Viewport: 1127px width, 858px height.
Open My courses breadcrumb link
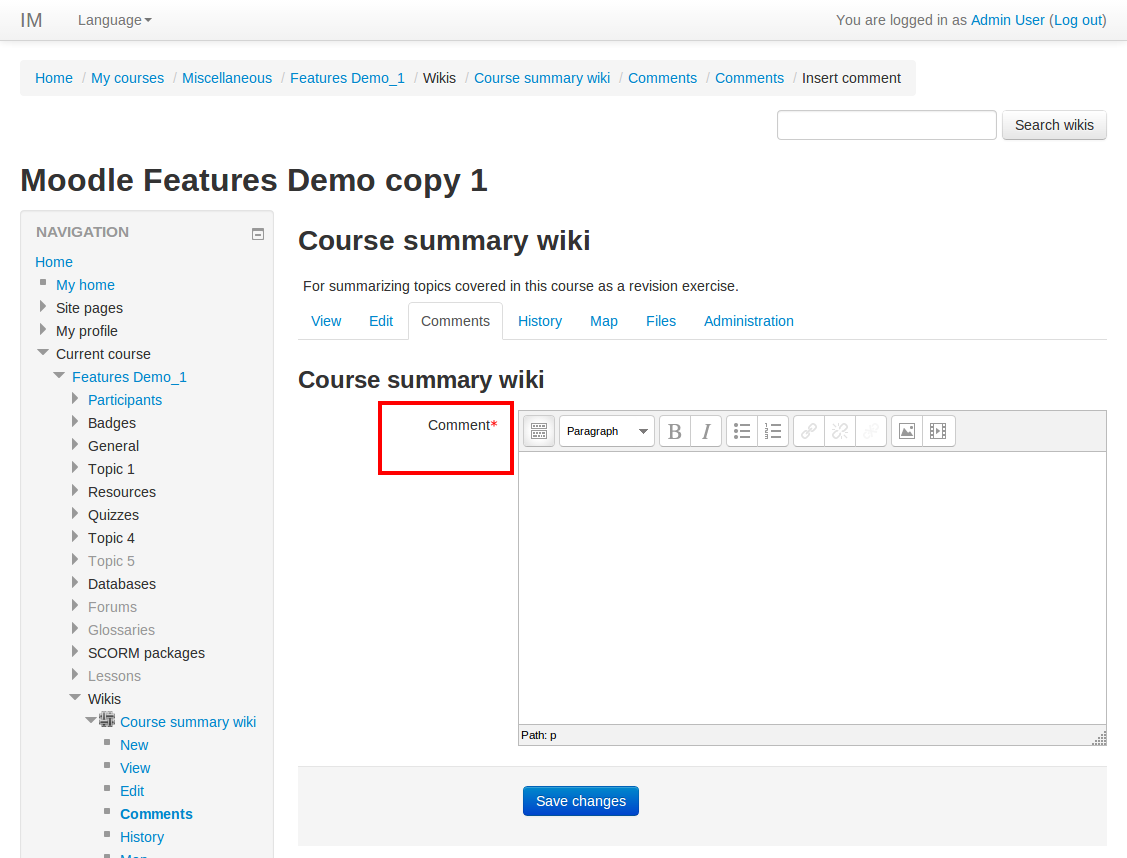tap(127, 78)
